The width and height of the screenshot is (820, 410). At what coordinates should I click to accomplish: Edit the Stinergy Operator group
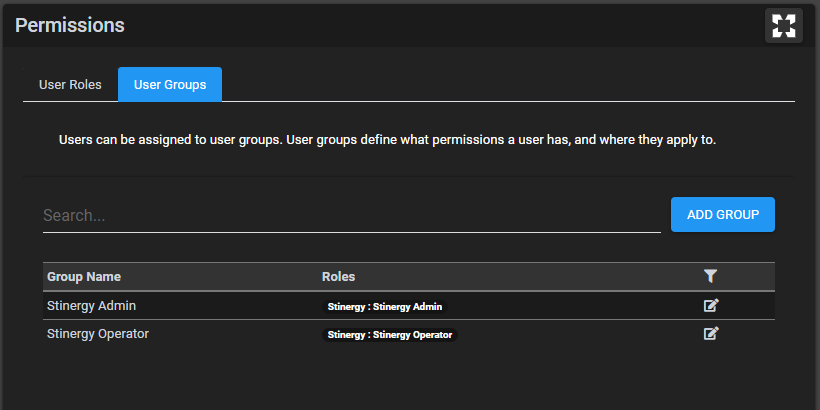711,334
